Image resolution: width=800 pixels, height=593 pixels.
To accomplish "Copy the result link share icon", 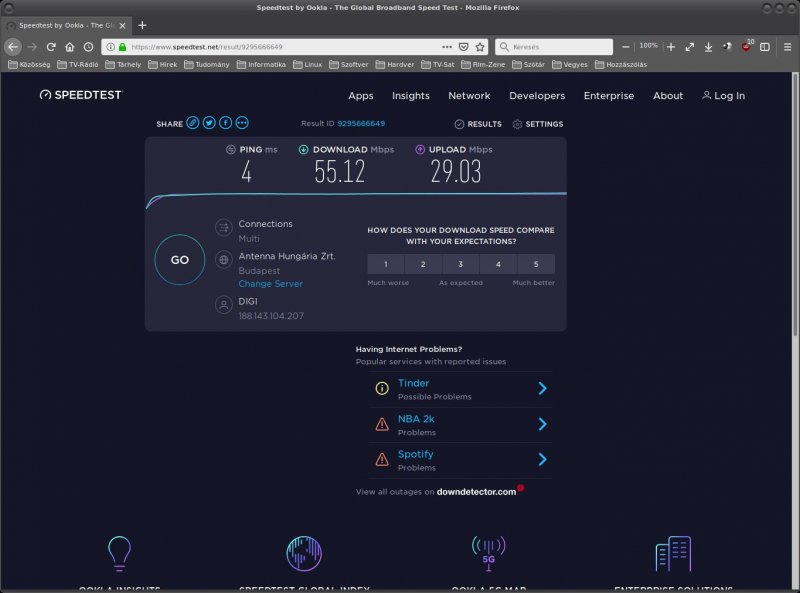I will (x=192, y=123).
